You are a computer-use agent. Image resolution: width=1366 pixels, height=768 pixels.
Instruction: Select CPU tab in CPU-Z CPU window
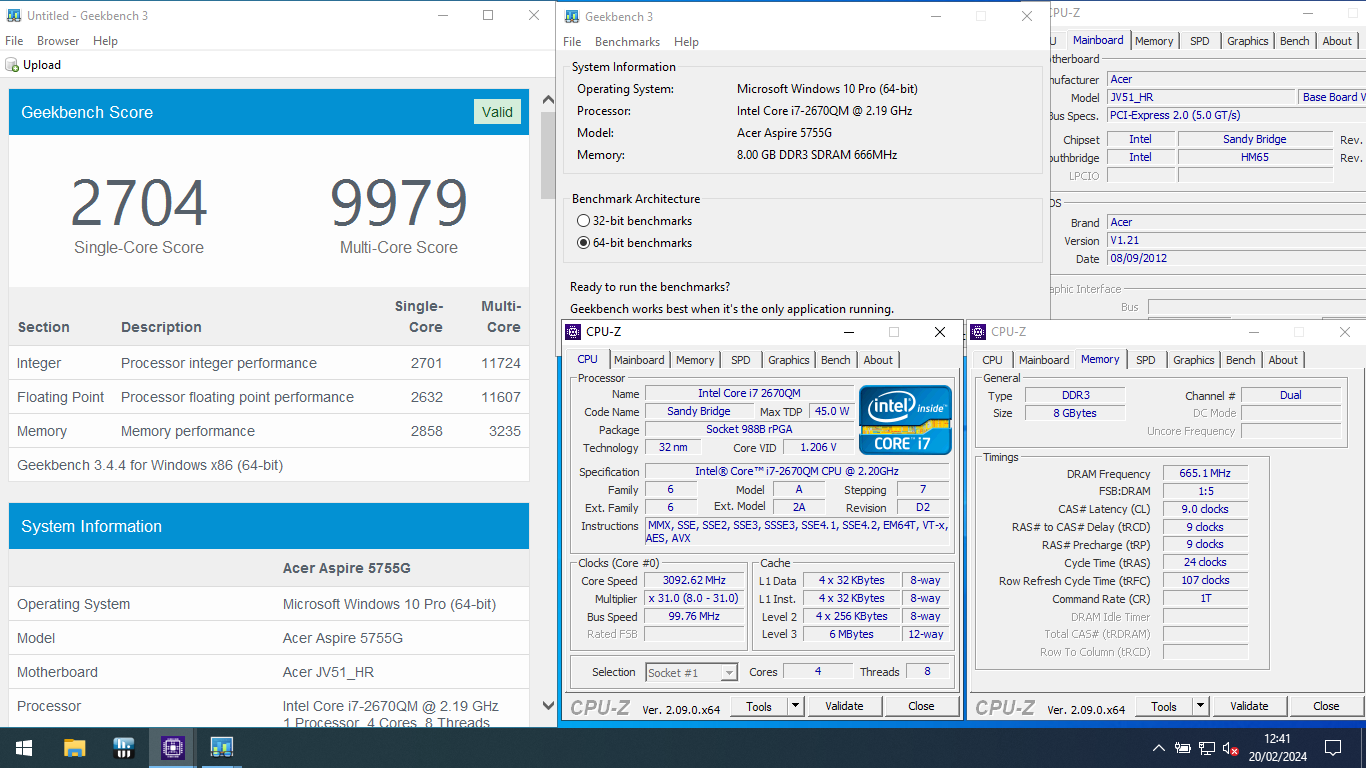pos(588,359)
